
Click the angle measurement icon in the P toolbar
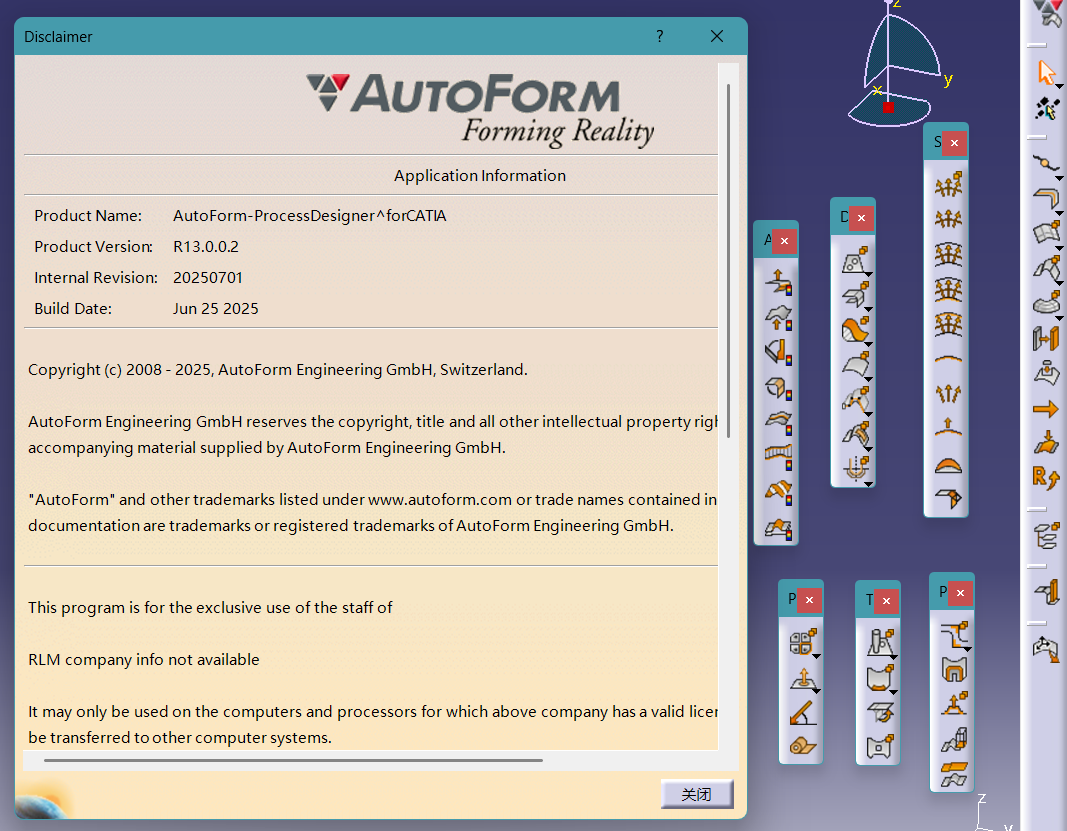pos(801,713)
